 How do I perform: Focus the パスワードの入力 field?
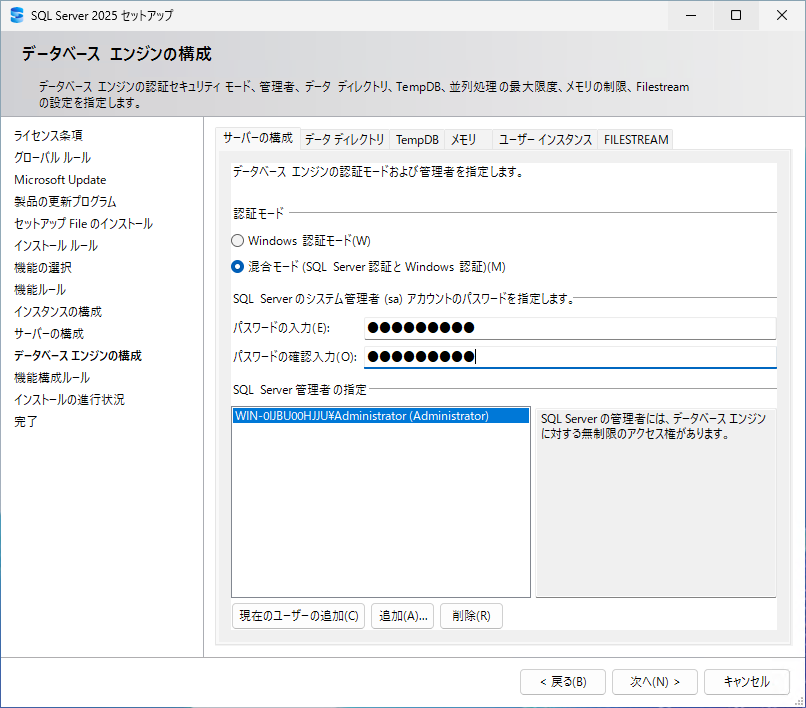coord(570,328)
